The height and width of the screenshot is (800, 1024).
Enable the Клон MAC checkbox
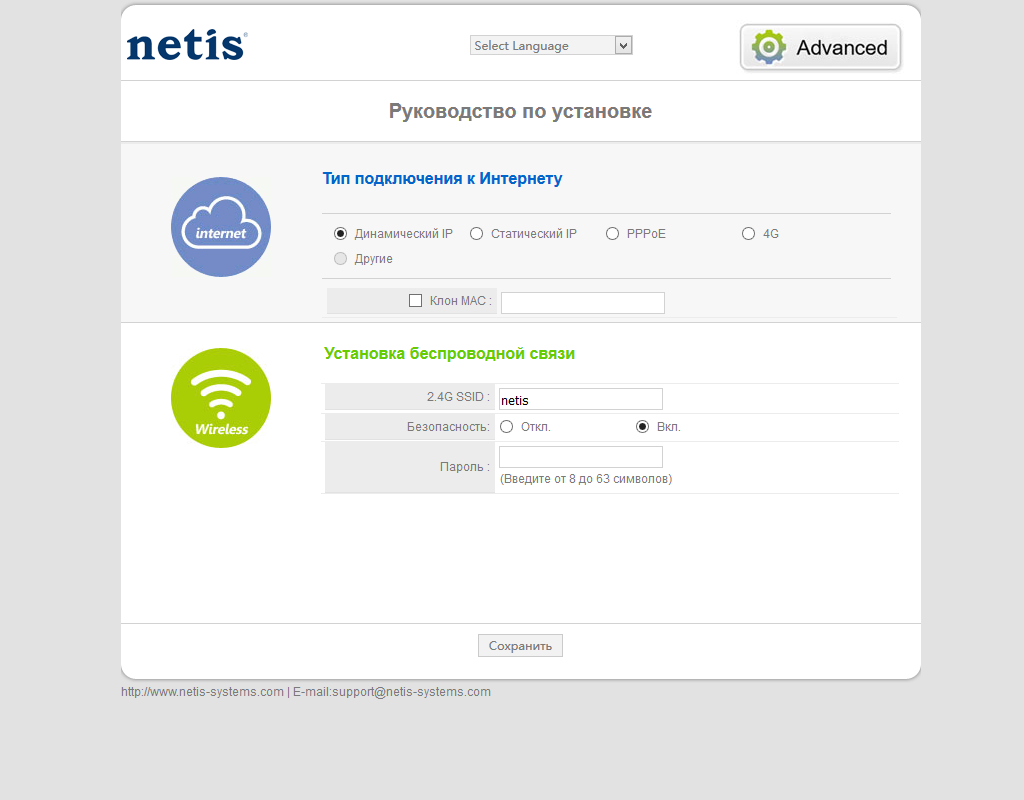click(416, 301)
